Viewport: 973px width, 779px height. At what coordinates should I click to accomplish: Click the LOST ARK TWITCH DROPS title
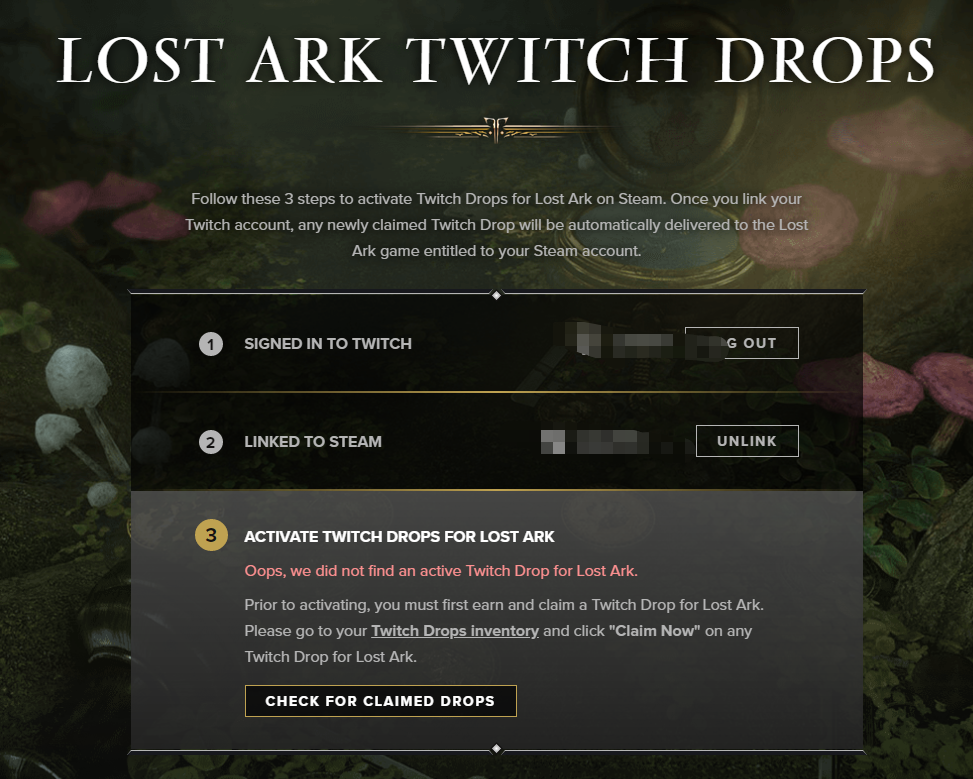point(496,60)
